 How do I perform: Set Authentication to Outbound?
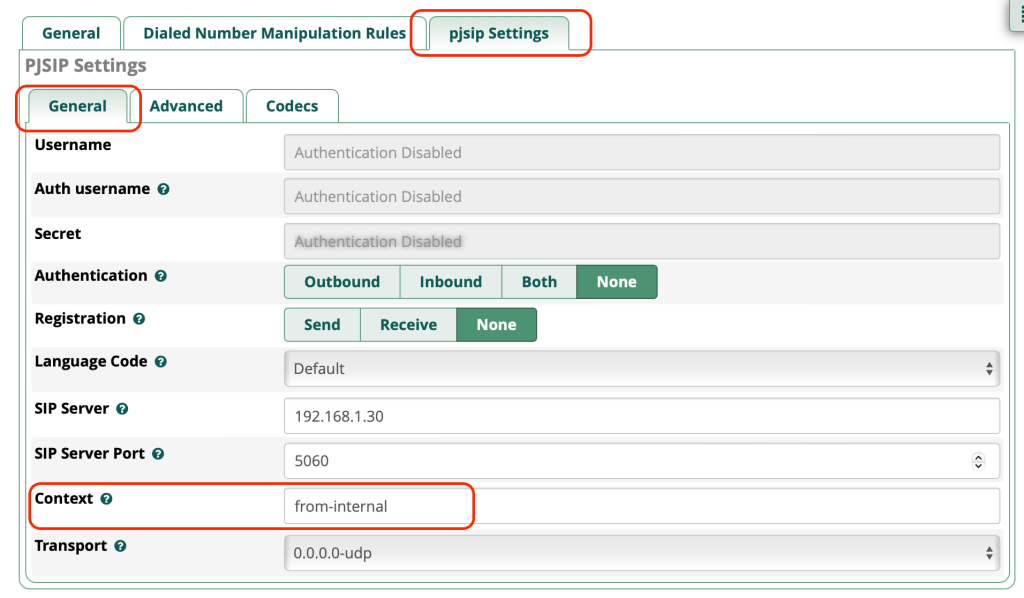tap(342, 282)
